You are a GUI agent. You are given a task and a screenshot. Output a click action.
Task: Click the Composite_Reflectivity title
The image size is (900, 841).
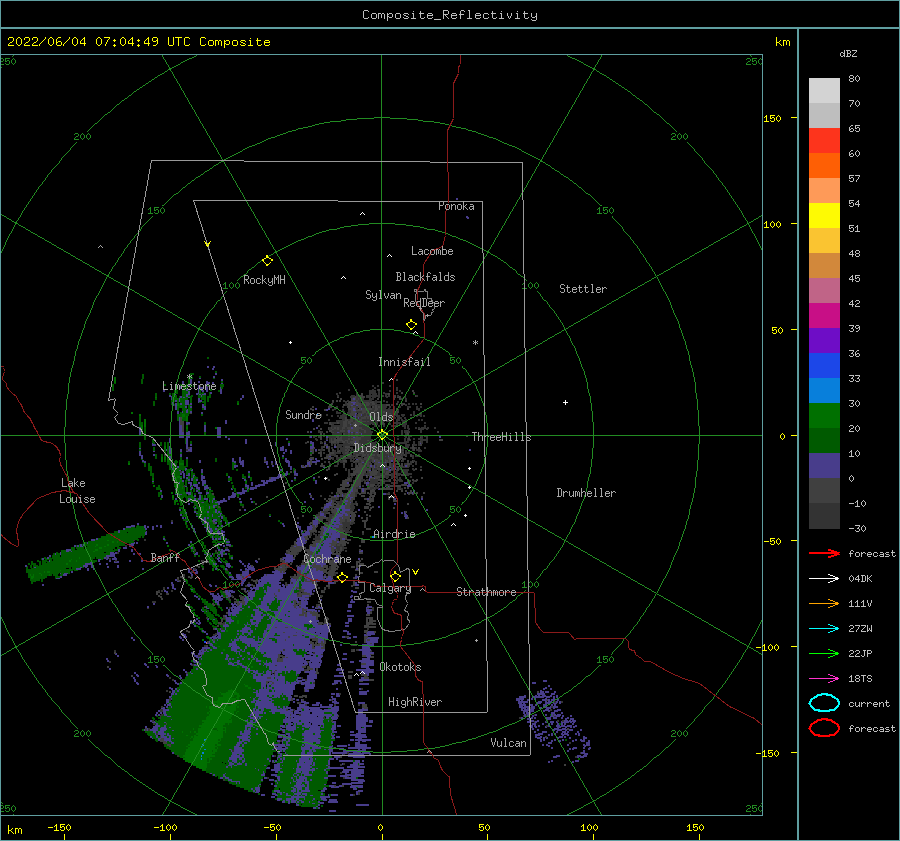point(450,15)
